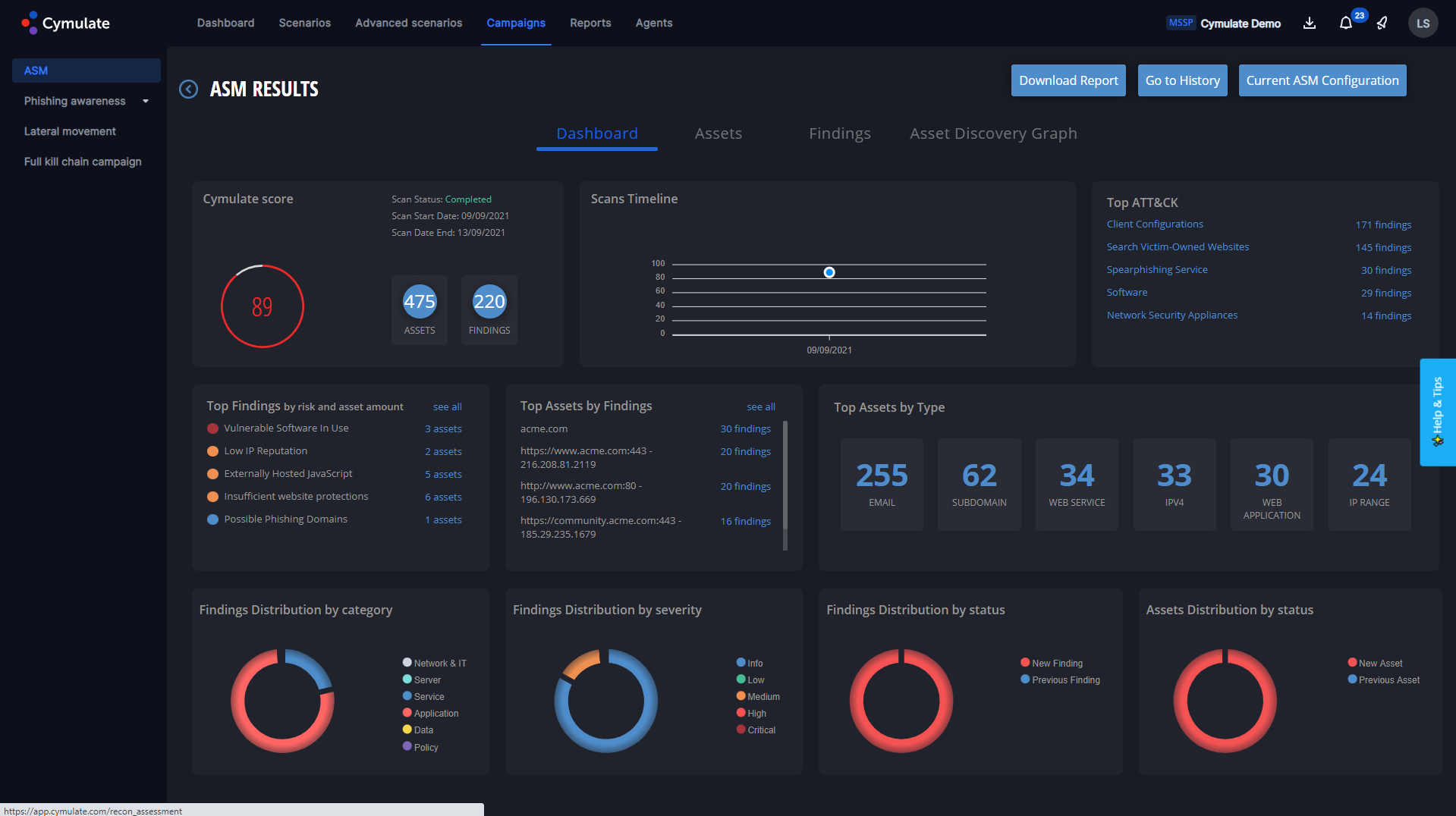This screenshot has width=1456, height=816.
Task: Open the Reports navigation menu
Action: click(590, 23)
